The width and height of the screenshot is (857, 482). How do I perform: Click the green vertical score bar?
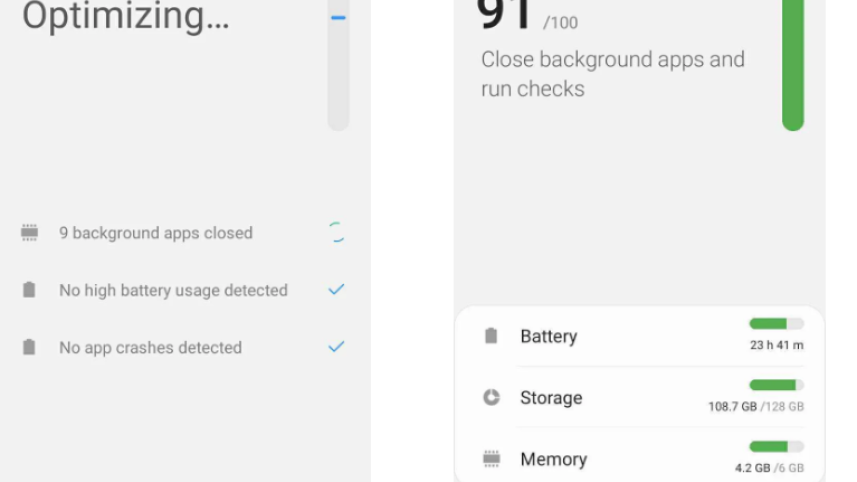click(x=793, y=70)
